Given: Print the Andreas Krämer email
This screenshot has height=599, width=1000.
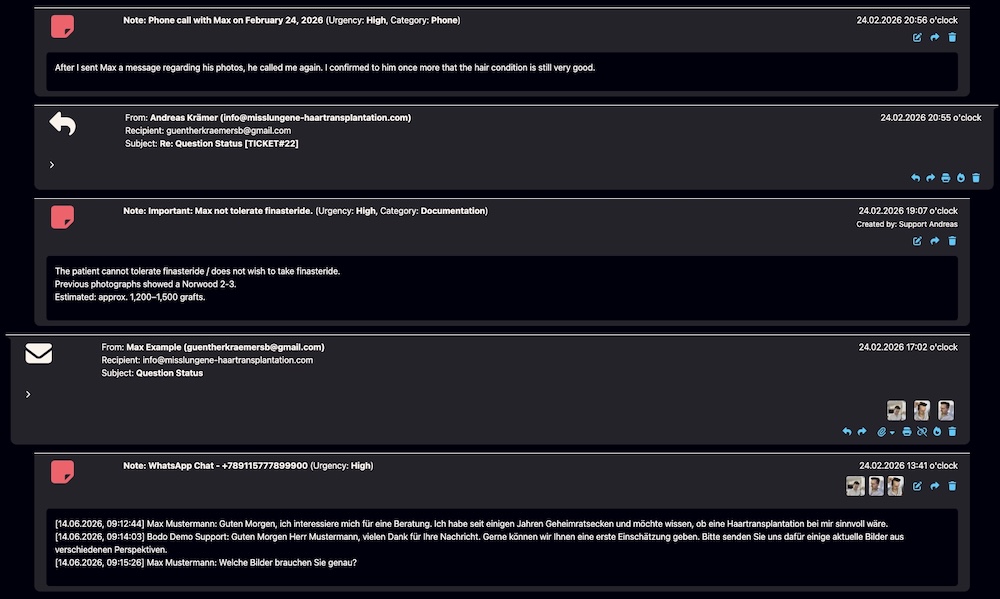Looking at the screenshot, I should [x=946, y=178].
